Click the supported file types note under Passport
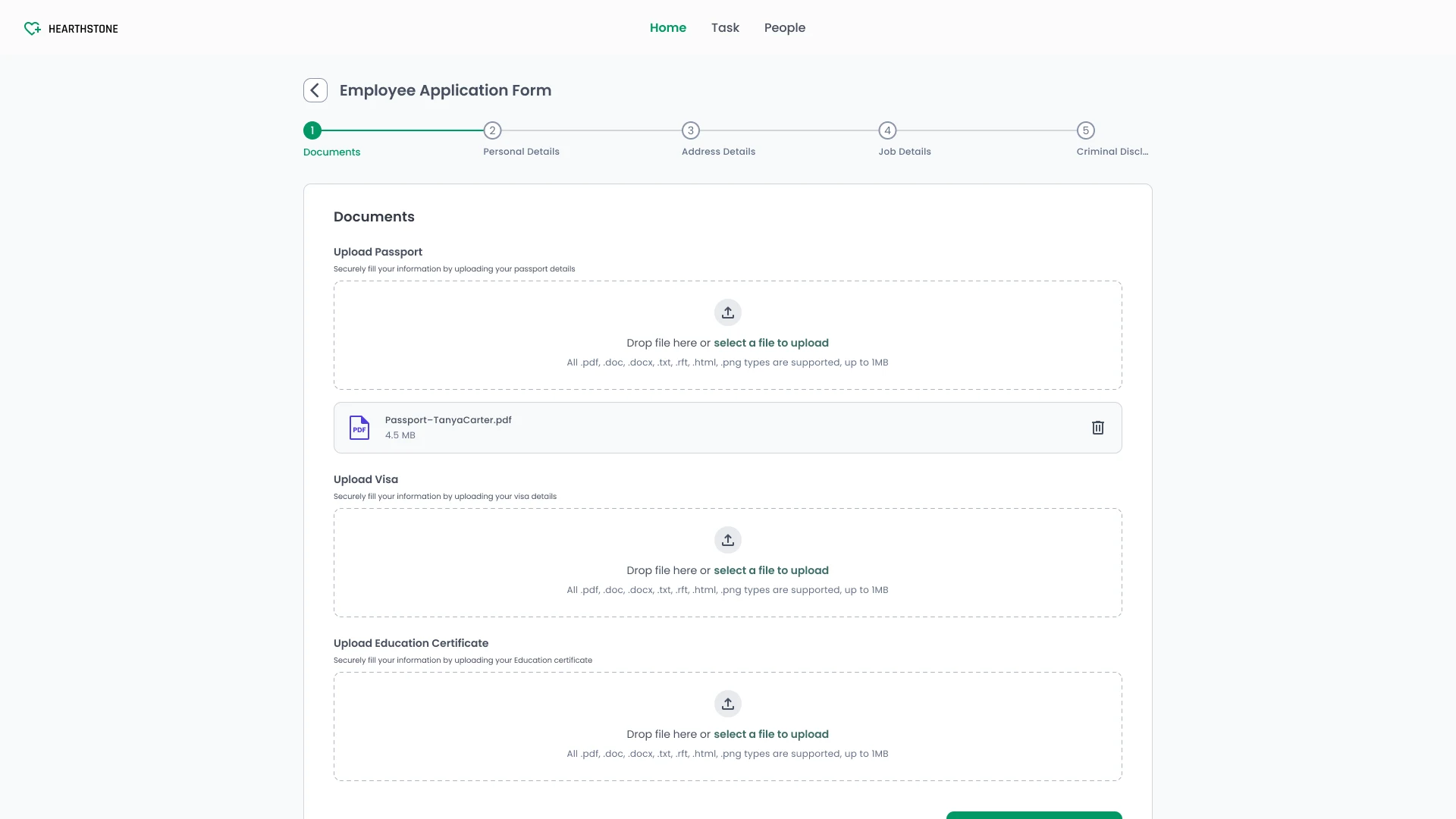Viewport: 1456px width, 819px height. tap(727, 362)
